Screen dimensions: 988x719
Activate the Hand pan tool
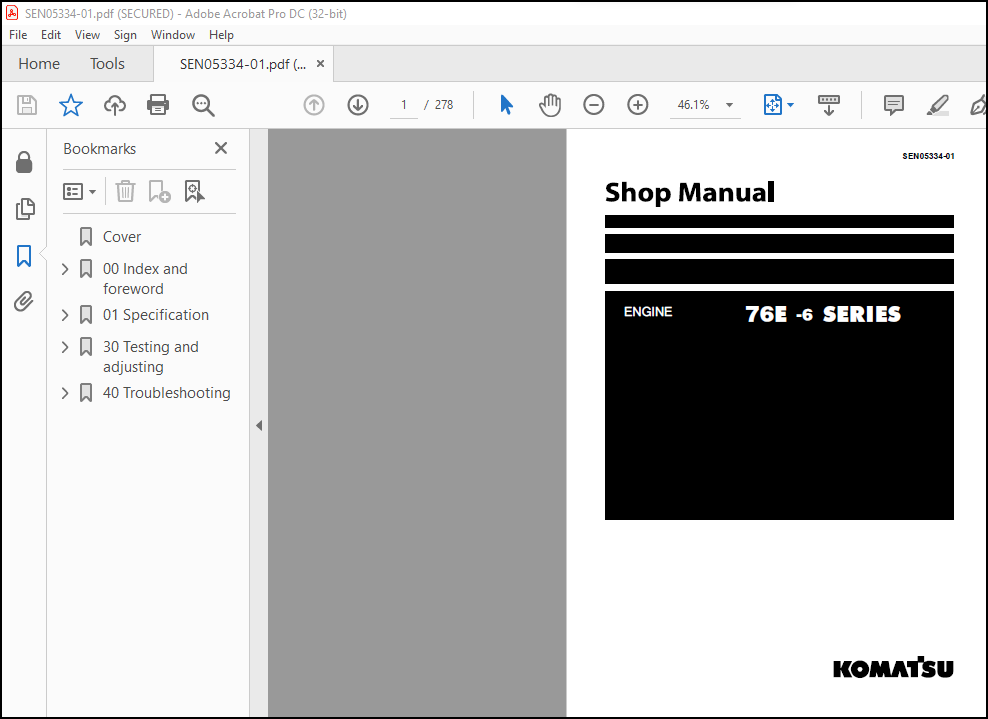(x=549, y=105)
